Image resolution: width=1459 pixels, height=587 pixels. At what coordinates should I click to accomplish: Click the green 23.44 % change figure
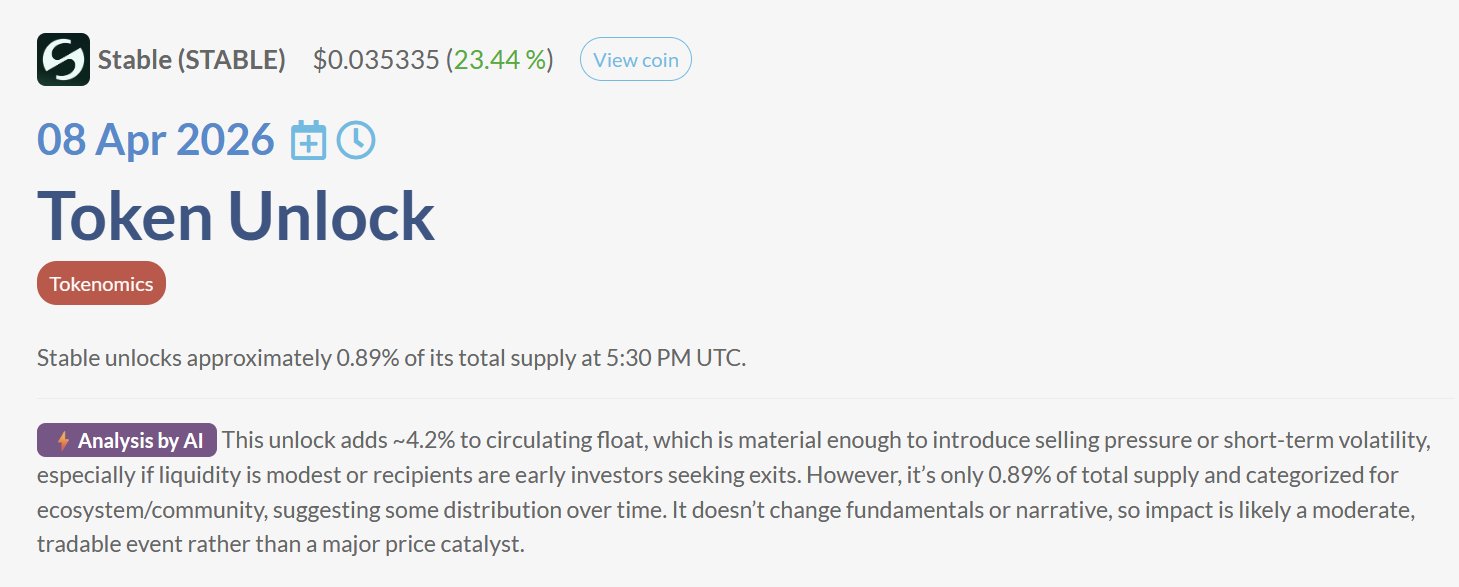point(500,60)
